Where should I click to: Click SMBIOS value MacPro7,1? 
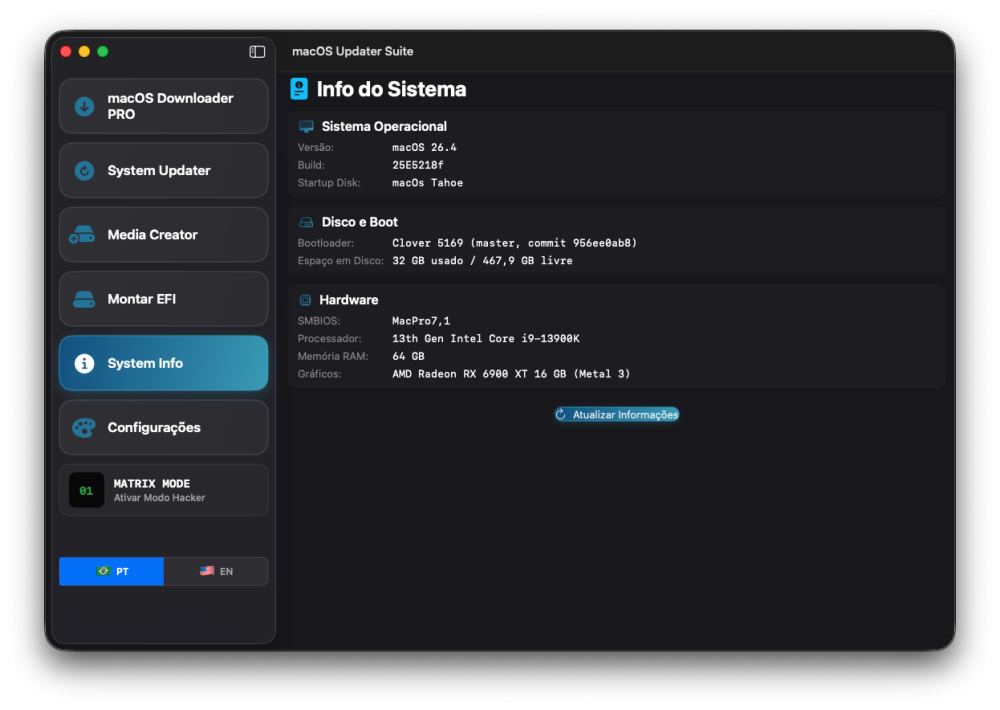(x=421, y=321)
